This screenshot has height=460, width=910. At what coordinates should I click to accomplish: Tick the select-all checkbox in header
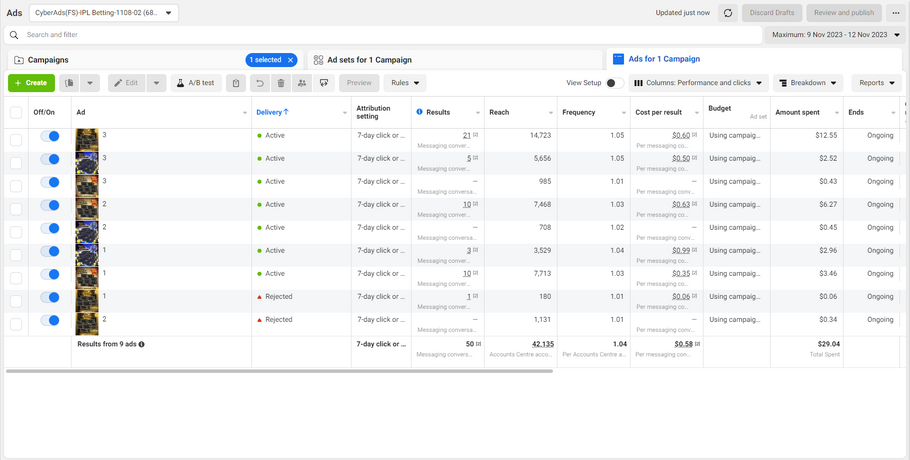click(x=16, y=112)
